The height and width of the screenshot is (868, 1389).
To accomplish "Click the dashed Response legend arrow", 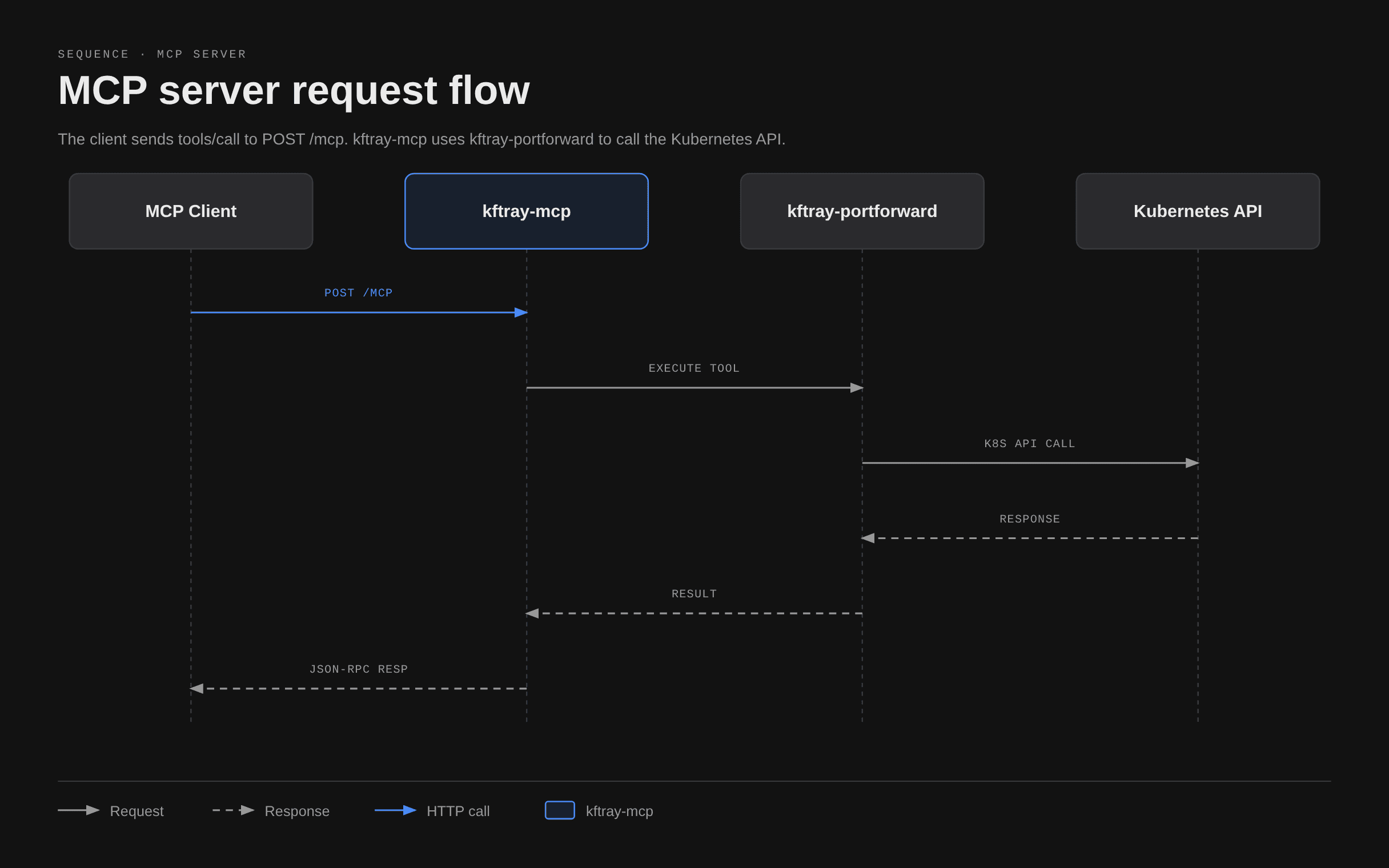I will pyautogui.click(x=233, y=810).
